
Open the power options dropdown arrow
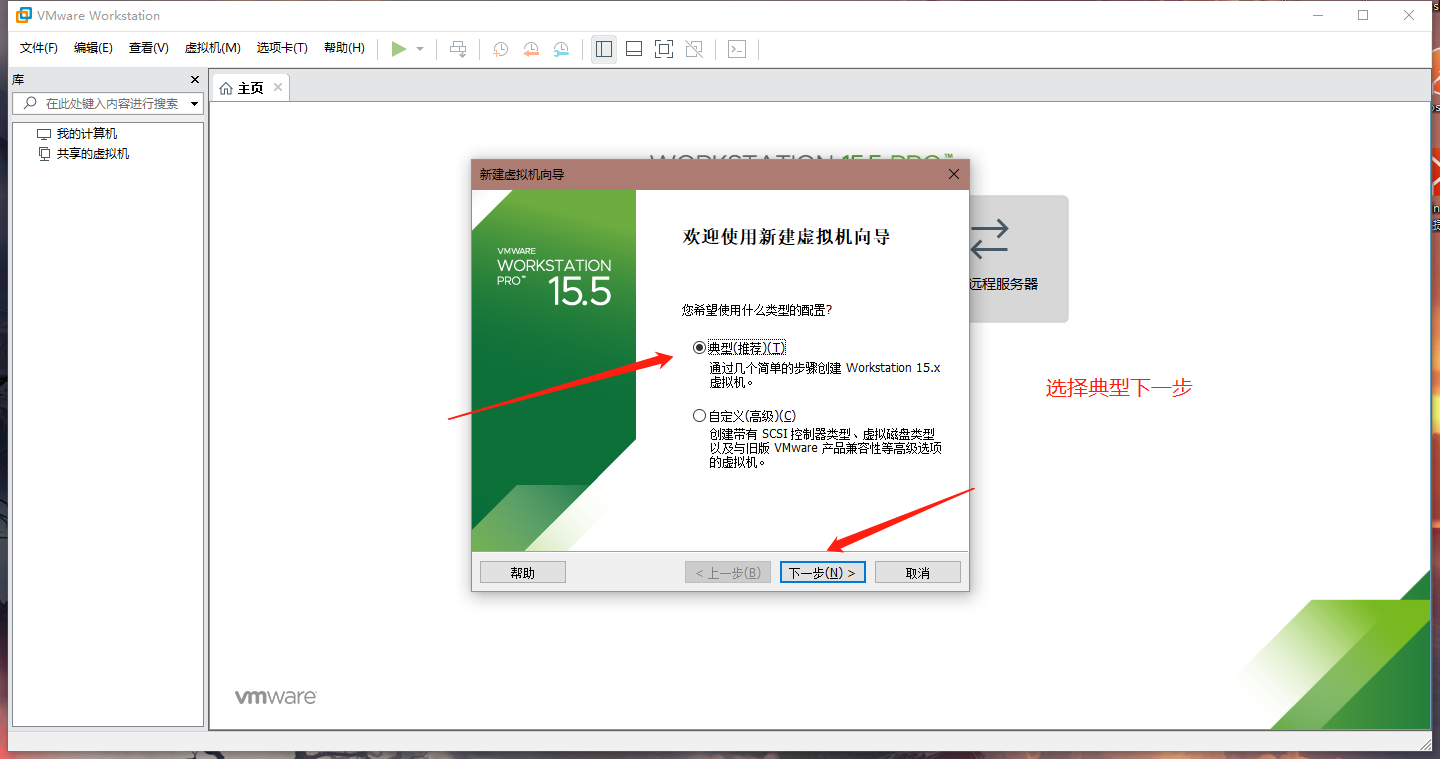tap(420, 49)
